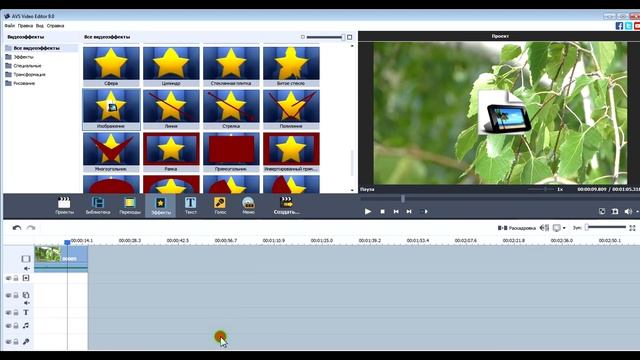Click the main video track filmstrip icon
Screen dimensions: 640x360
point(26,259)
